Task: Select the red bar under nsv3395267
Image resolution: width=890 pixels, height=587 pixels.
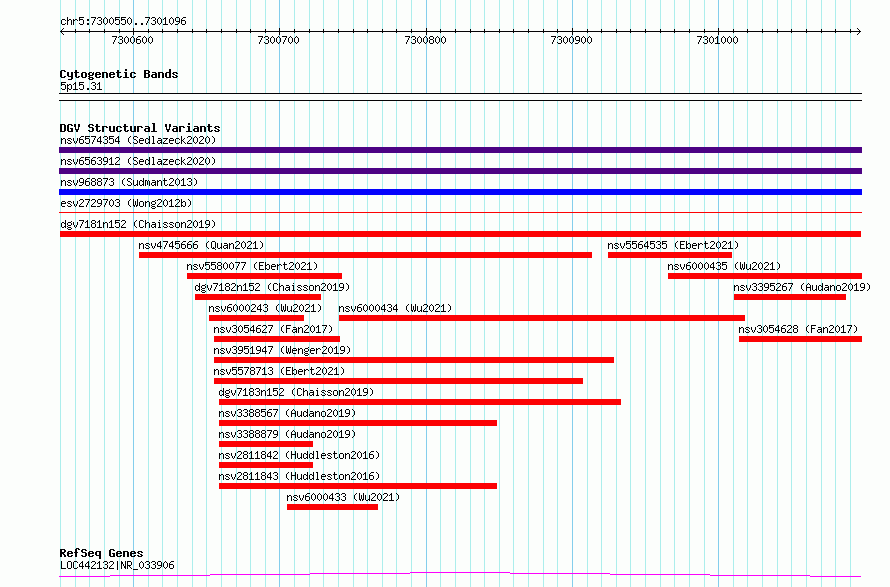Action: 790,297
